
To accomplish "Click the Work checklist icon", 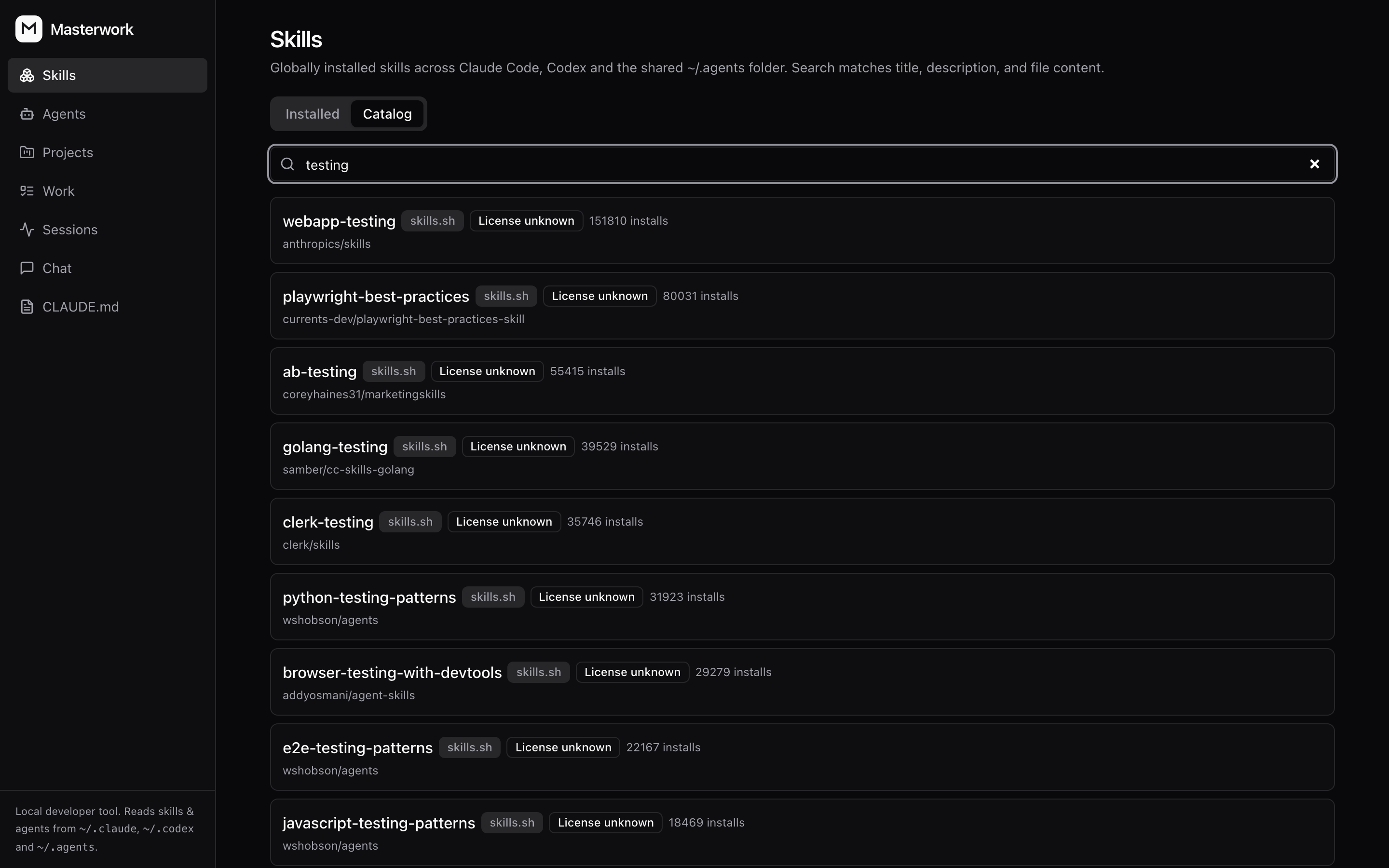I will click(x=27, y=190).
